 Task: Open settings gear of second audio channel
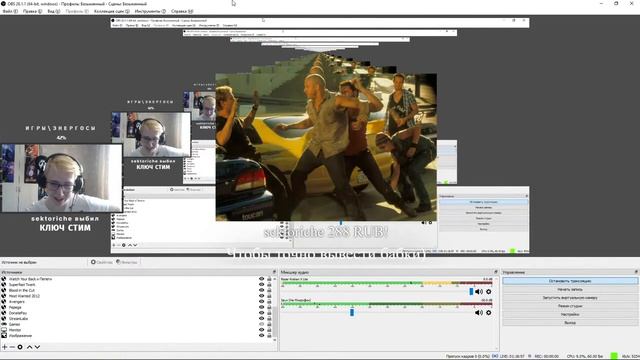point(489,313)
